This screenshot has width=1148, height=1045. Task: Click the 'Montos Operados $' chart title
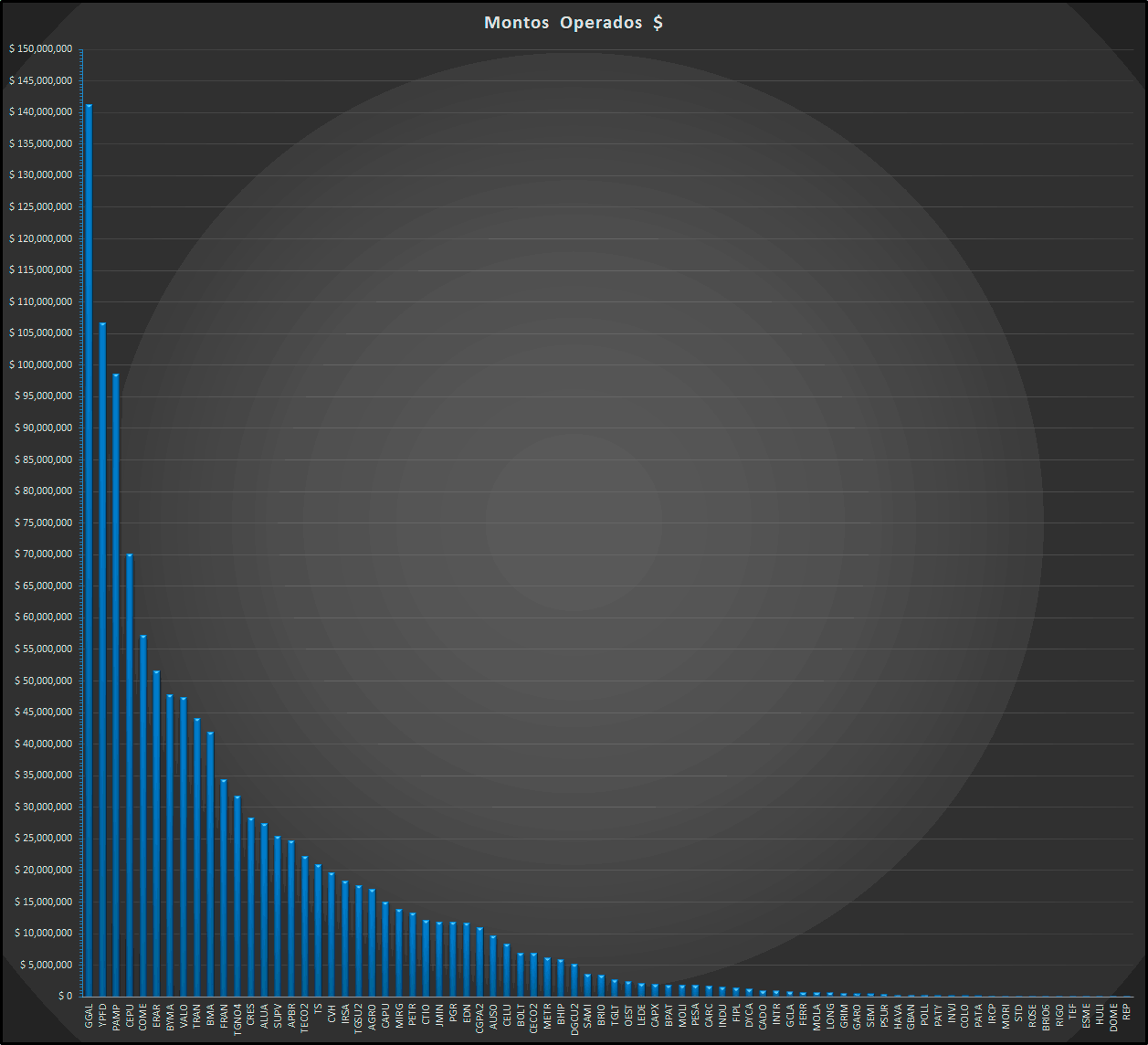(574, 23)
